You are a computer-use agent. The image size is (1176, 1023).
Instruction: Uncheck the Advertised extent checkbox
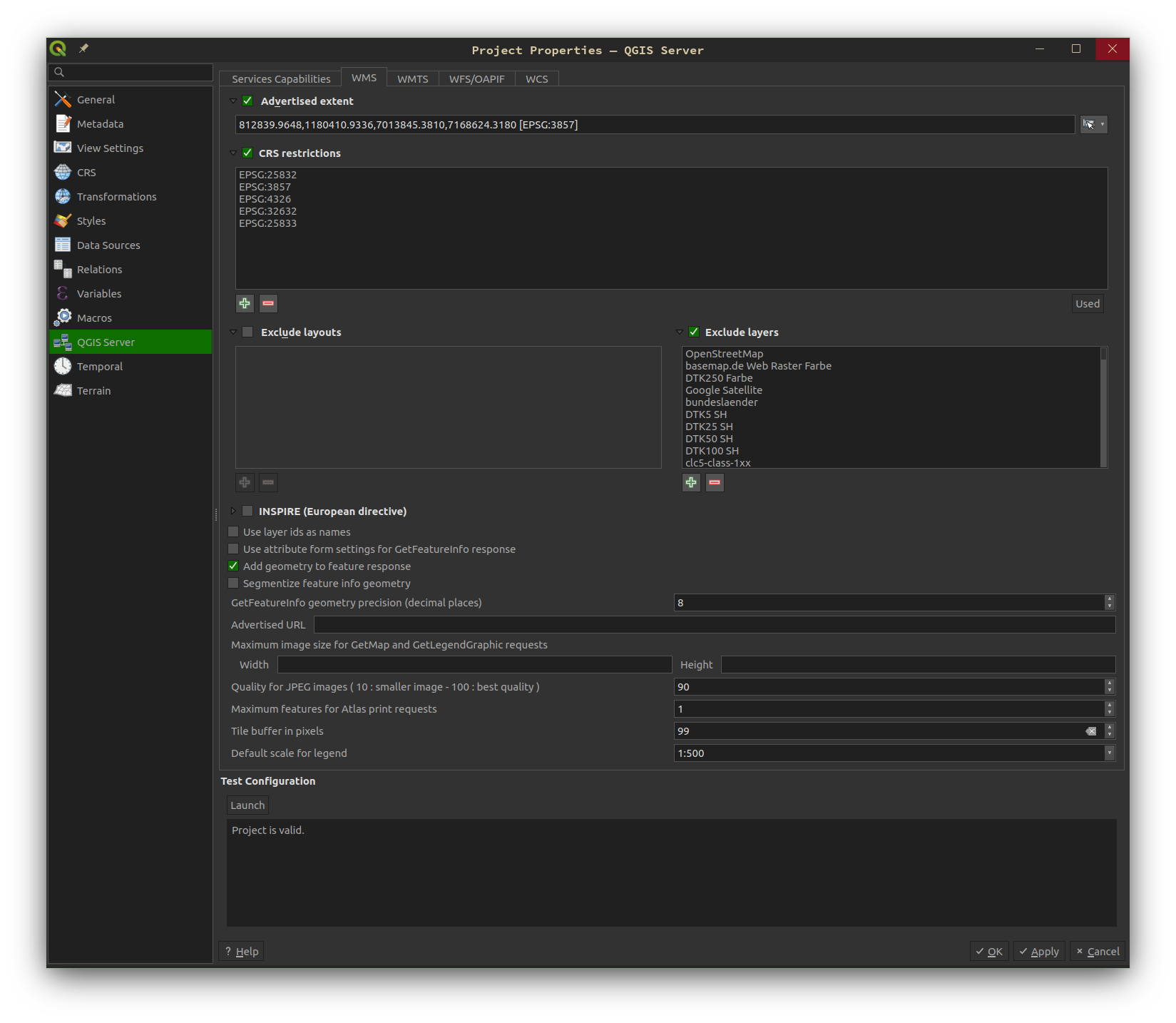click(247, 101)
